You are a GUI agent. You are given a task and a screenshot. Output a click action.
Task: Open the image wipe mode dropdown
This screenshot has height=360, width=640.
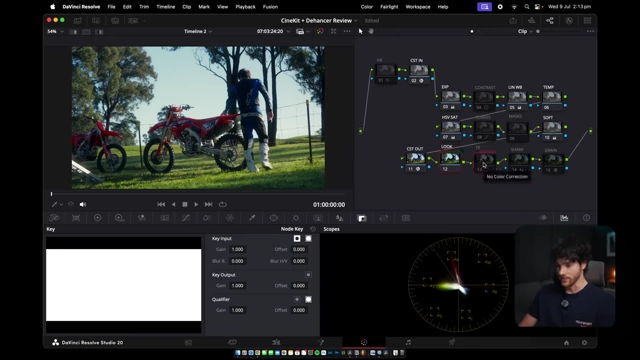click(x=302, y=31)
